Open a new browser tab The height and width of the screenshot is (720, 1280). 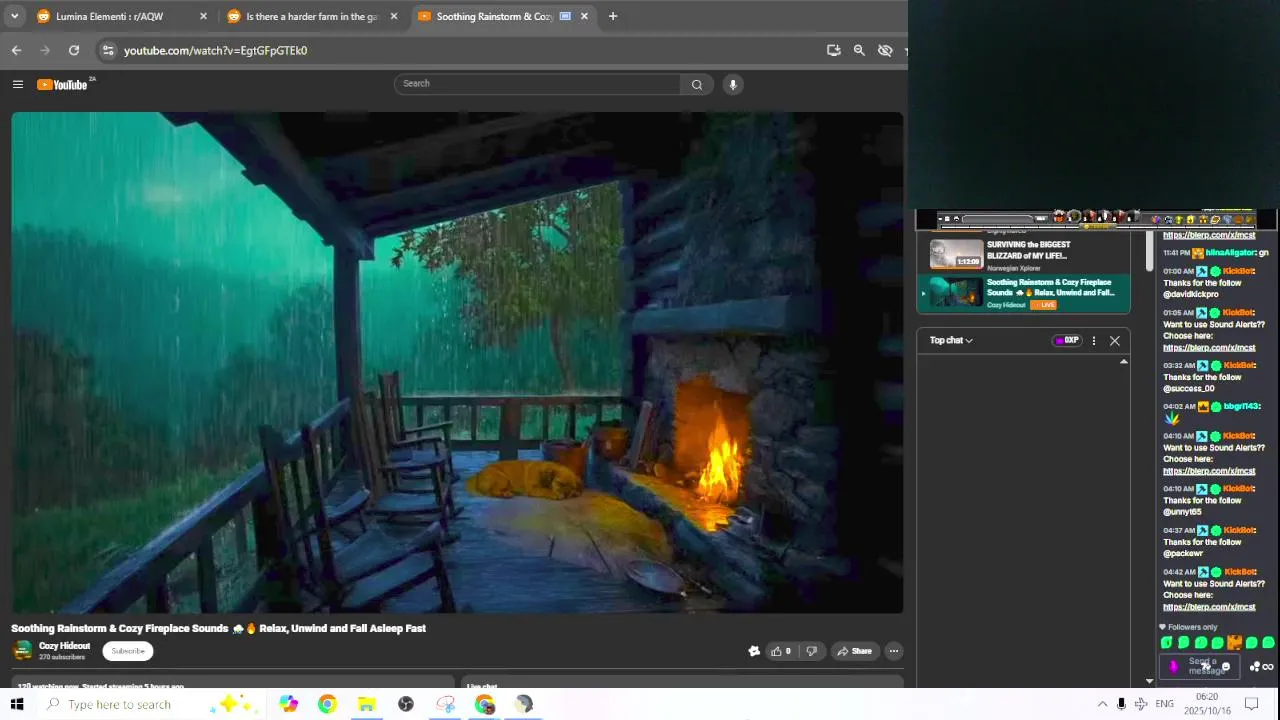[x=613, y=16]
